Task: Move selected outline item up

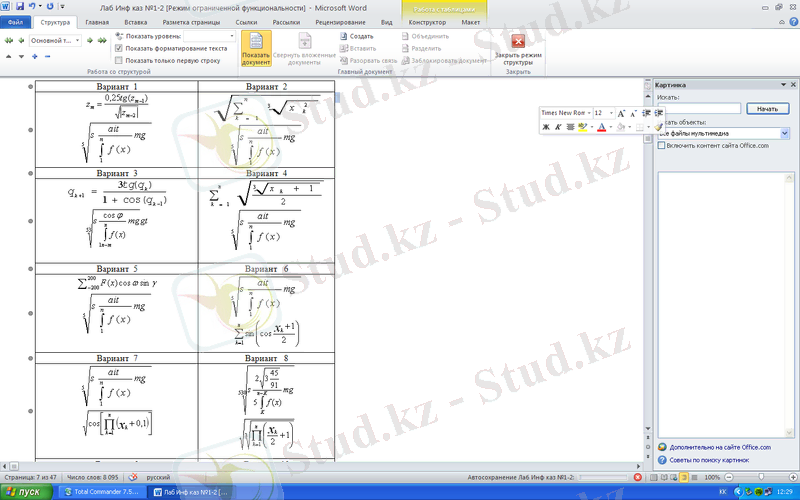Action: [x=9, y=57]
